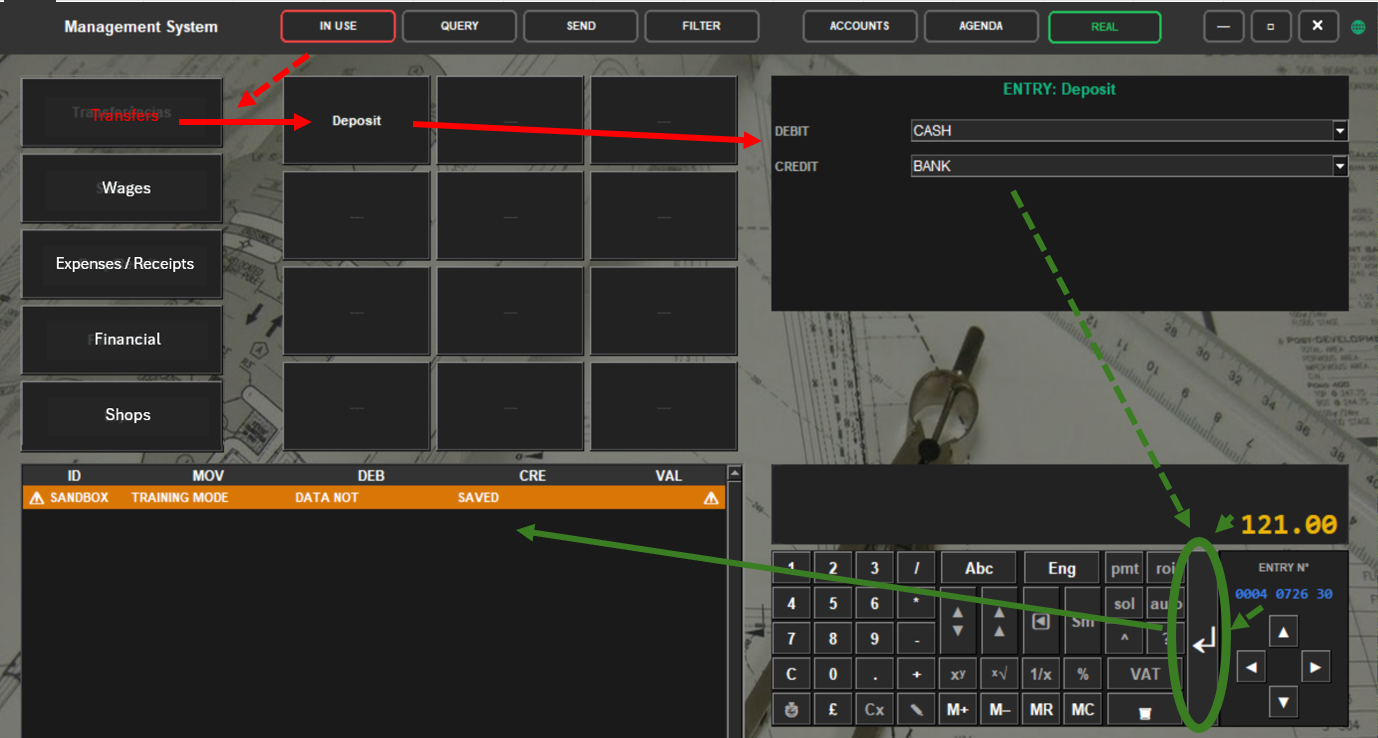Select the Shops category
Screen dimensions: 1378x738
click(x=122, y=415)
